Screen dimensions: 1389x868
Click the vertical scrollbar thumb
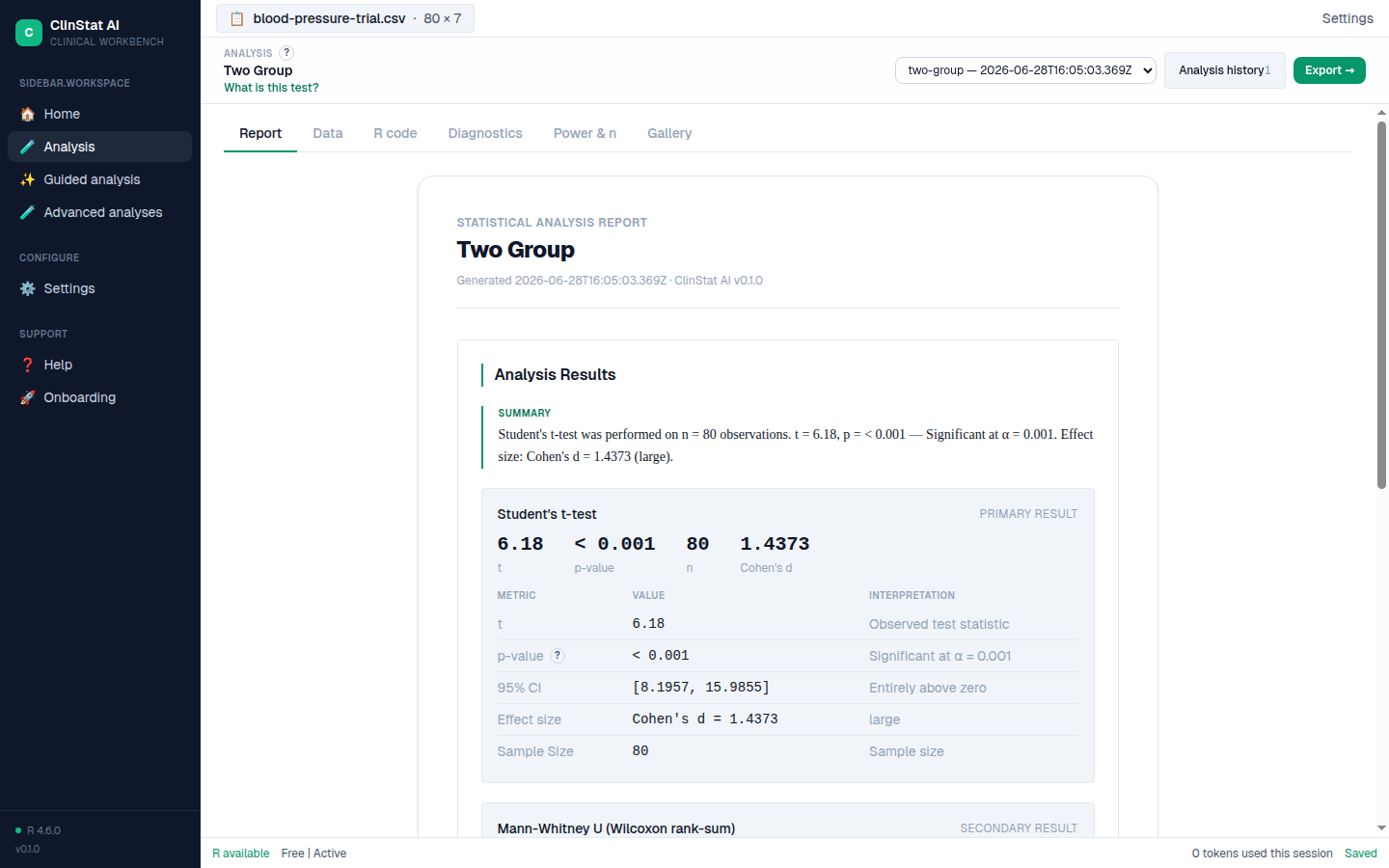click(1381, 305)
